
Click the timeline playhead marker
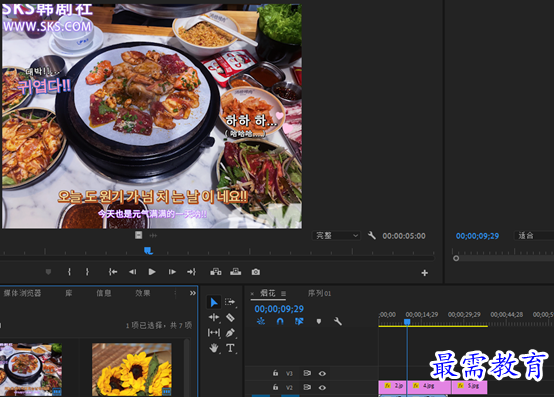tap(407, 322)
